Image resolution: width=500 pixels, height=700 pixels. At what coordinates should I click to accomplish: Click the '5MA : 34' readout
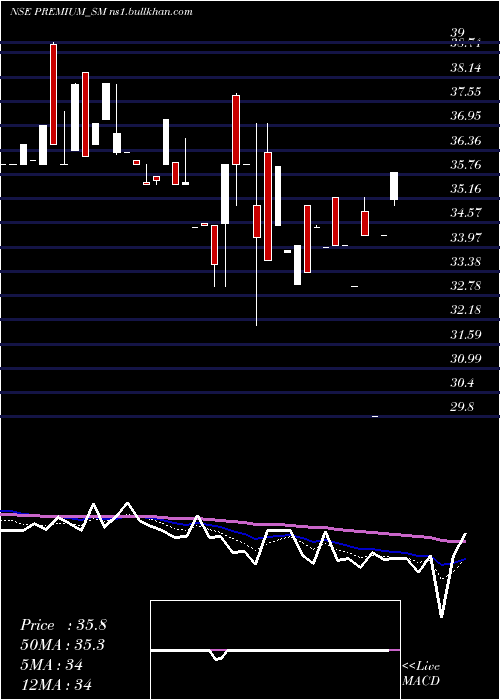[52, 665]
